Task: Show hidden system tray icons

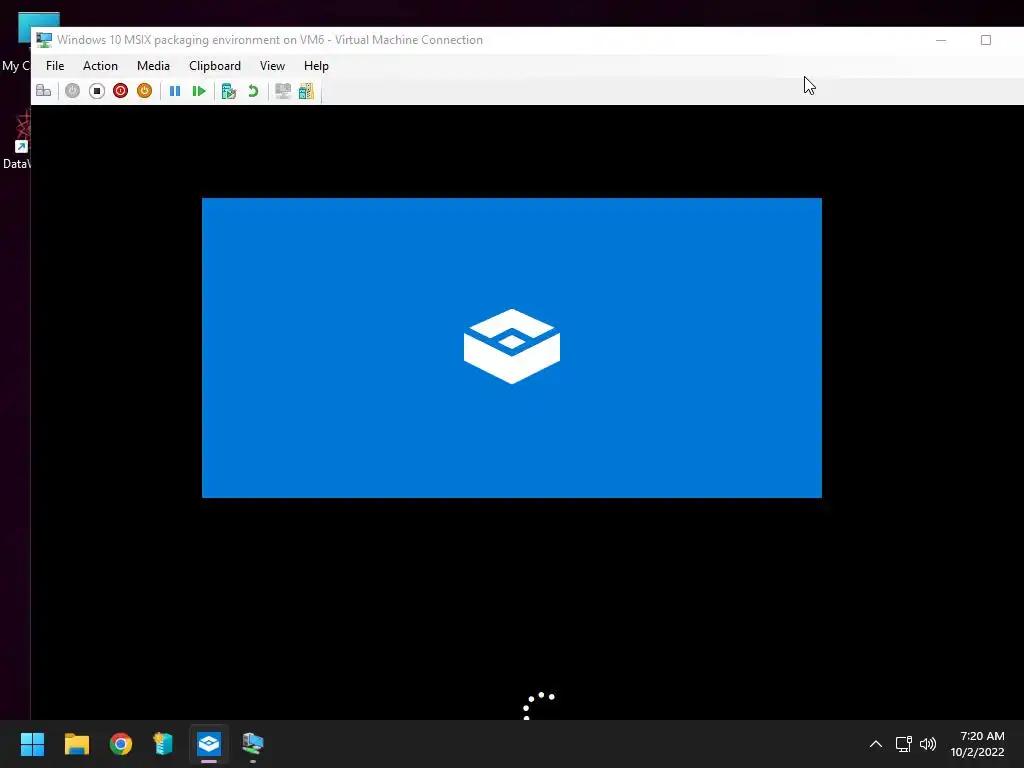Action: point(876,744)
